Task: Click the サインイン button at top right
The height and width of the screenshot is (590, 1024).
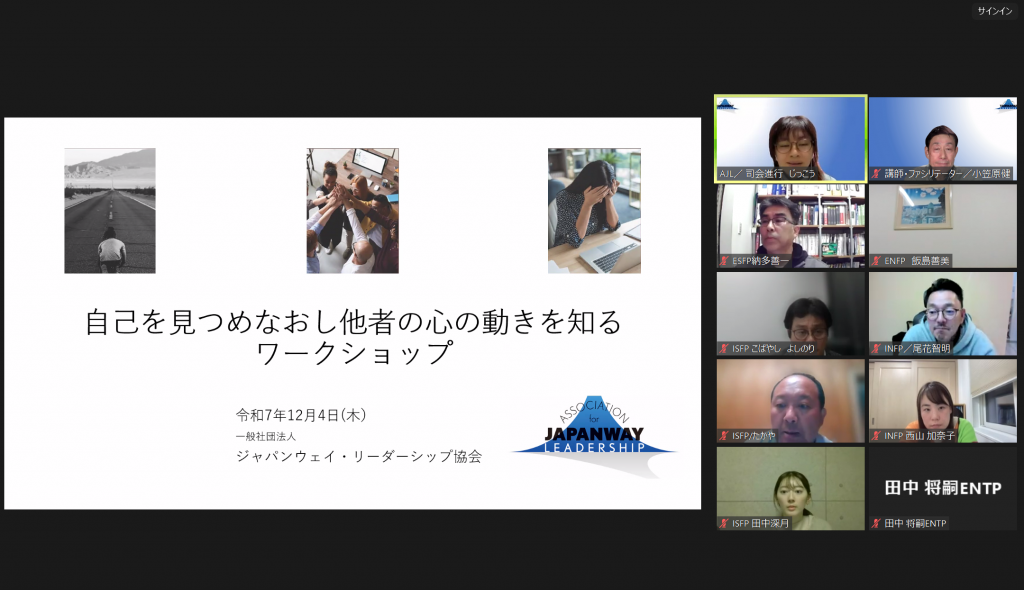Action: point(994,11)
